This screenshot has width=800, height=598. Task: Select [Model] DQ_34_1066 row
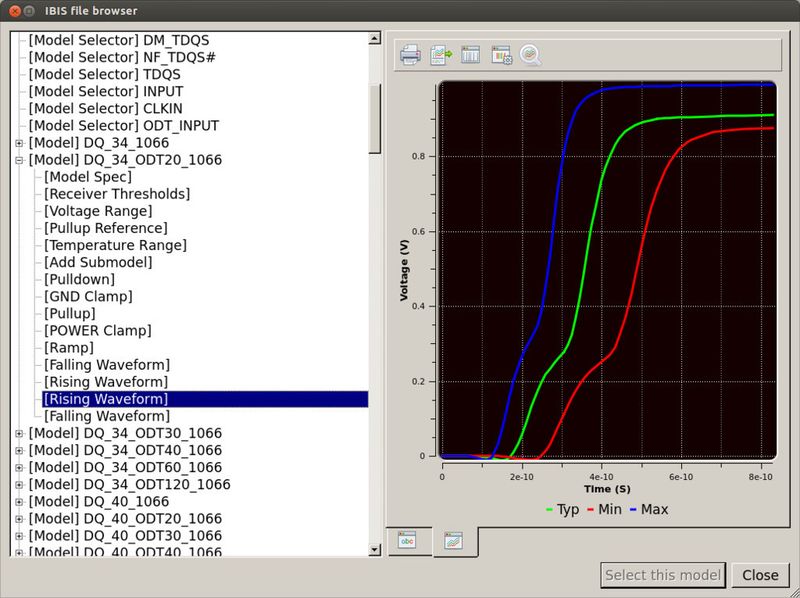[x=98, y=143]
